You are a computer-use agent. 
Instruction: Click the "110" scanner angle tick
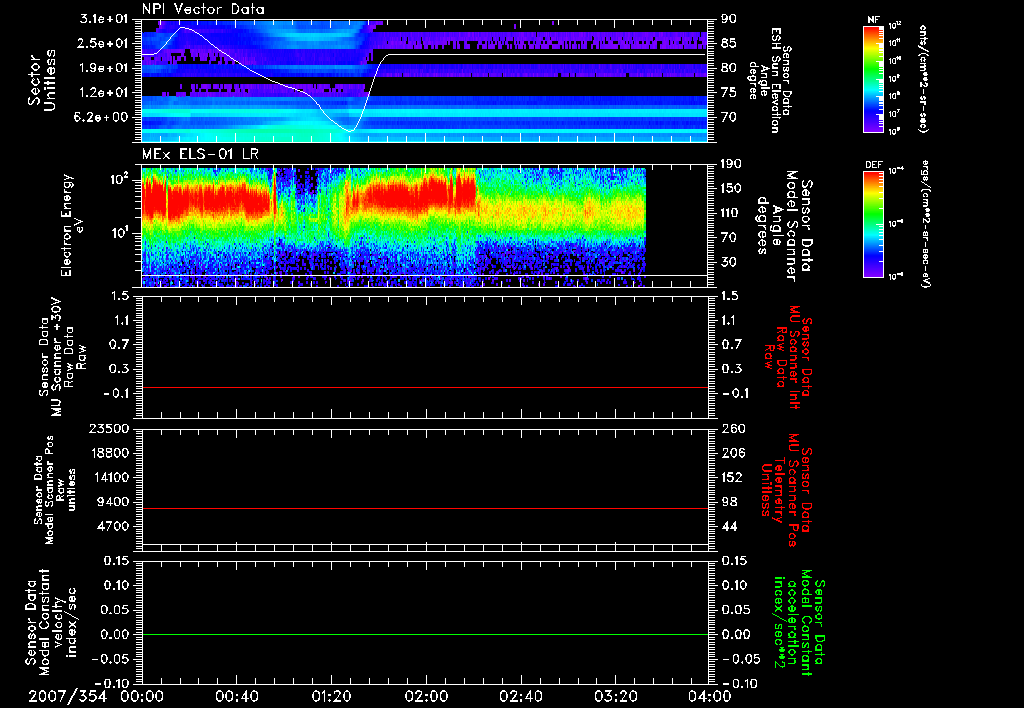[731, 213]
